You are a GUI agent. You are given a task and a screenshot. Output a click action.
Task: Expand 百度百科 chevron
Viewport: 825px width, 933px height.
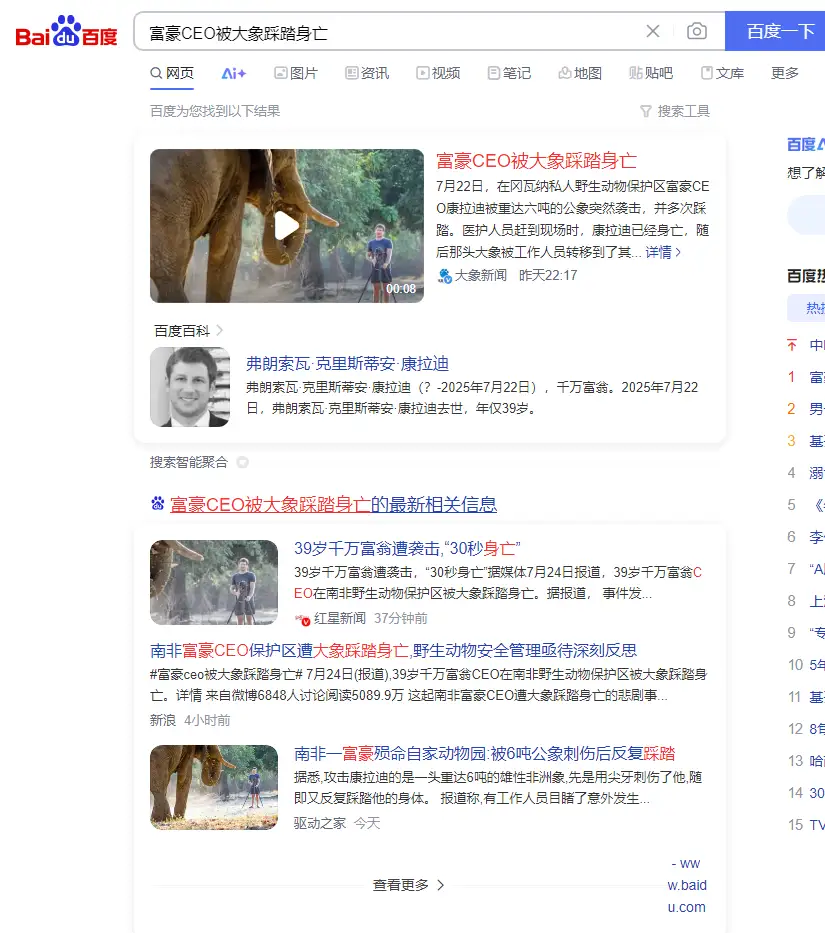[x=220, y=330]
